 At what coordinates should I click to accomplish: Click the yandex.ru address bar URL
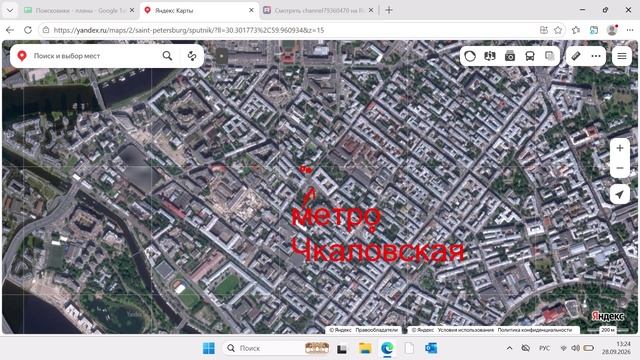(189, 30)
